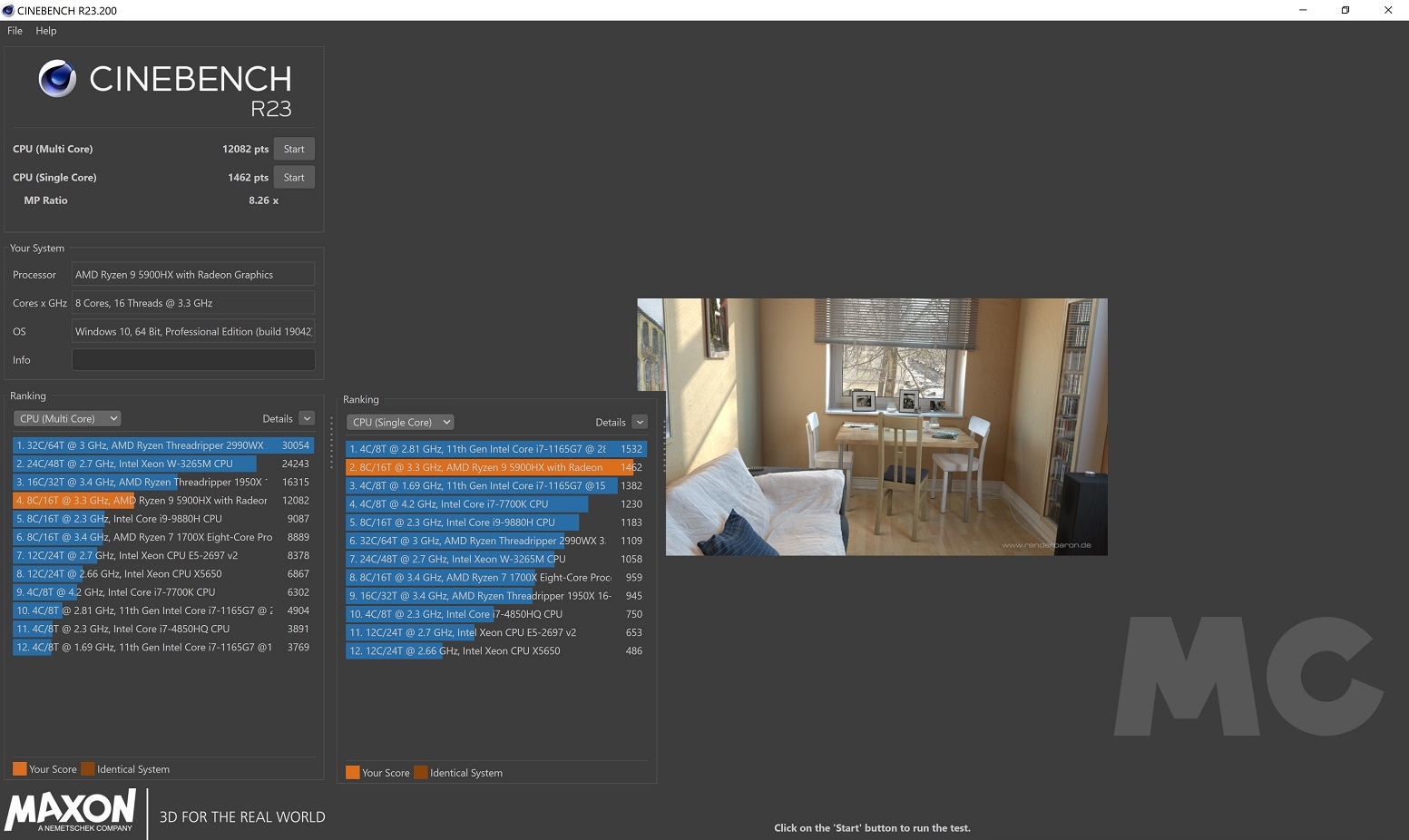Click the Cinebench logo sphere icon
Viewport: 1409px width, 840px height.
point(57,79)
